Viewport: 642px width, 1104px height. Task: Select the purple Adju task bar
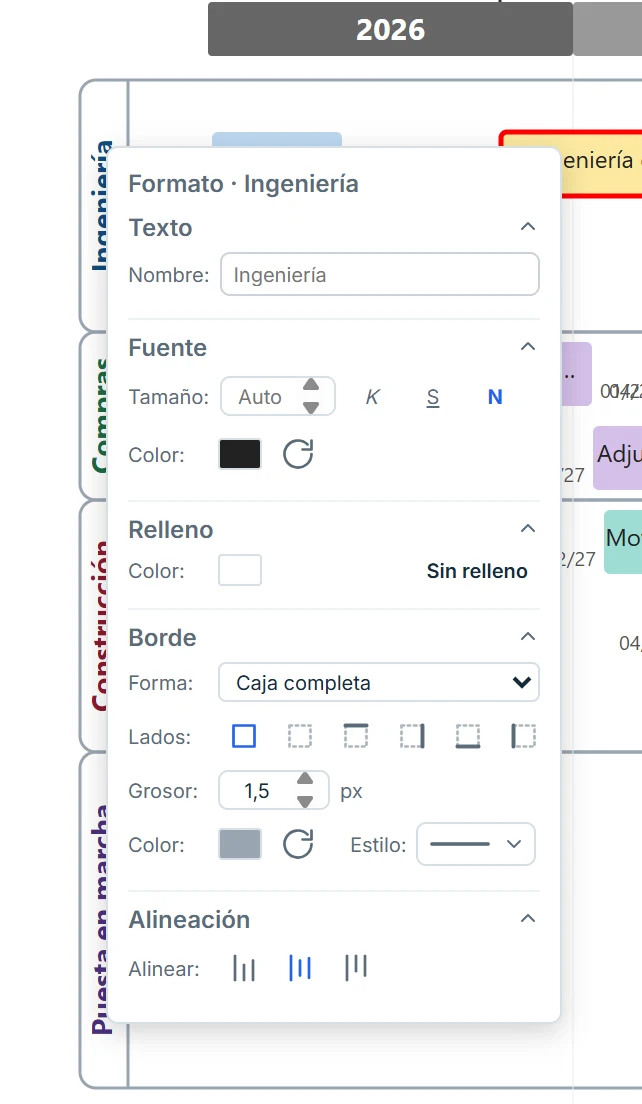pos(617,458)
